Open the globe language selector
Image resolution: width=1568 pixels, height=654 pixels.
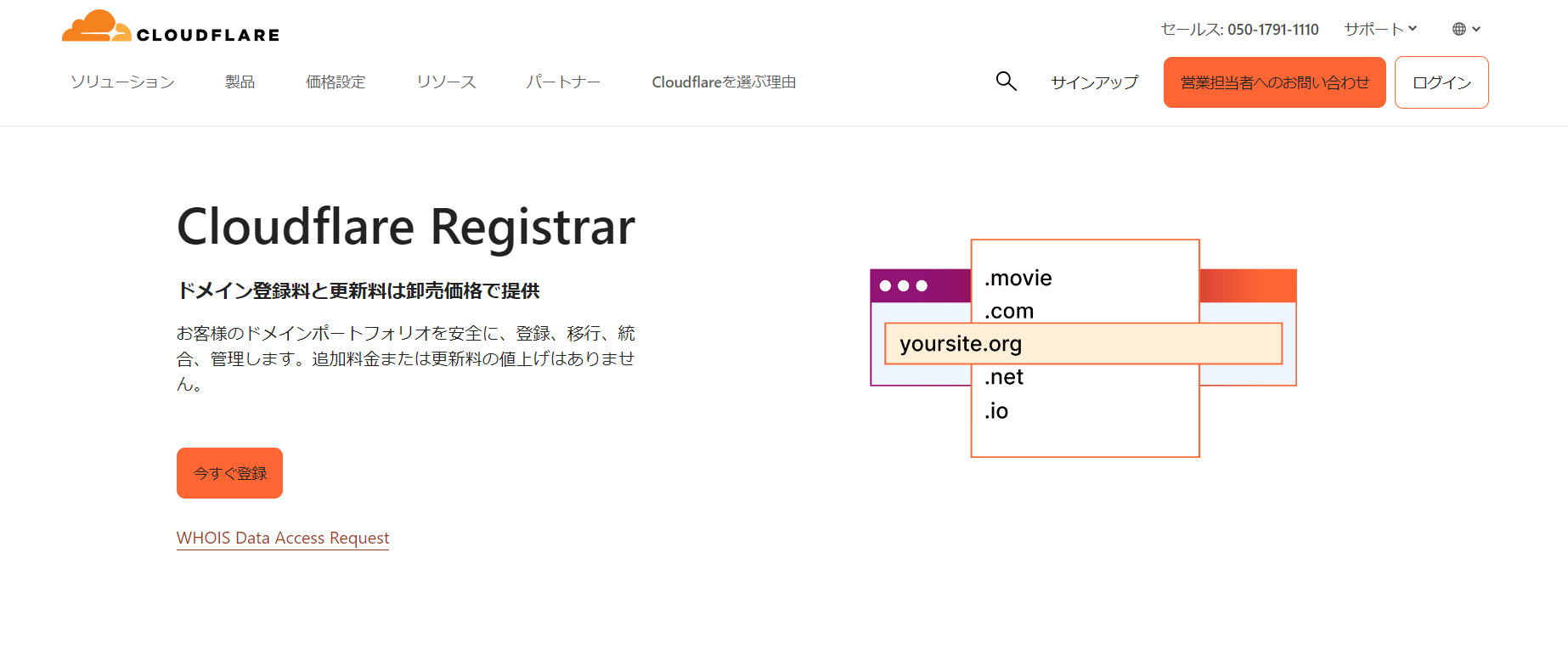[1466, 29]
